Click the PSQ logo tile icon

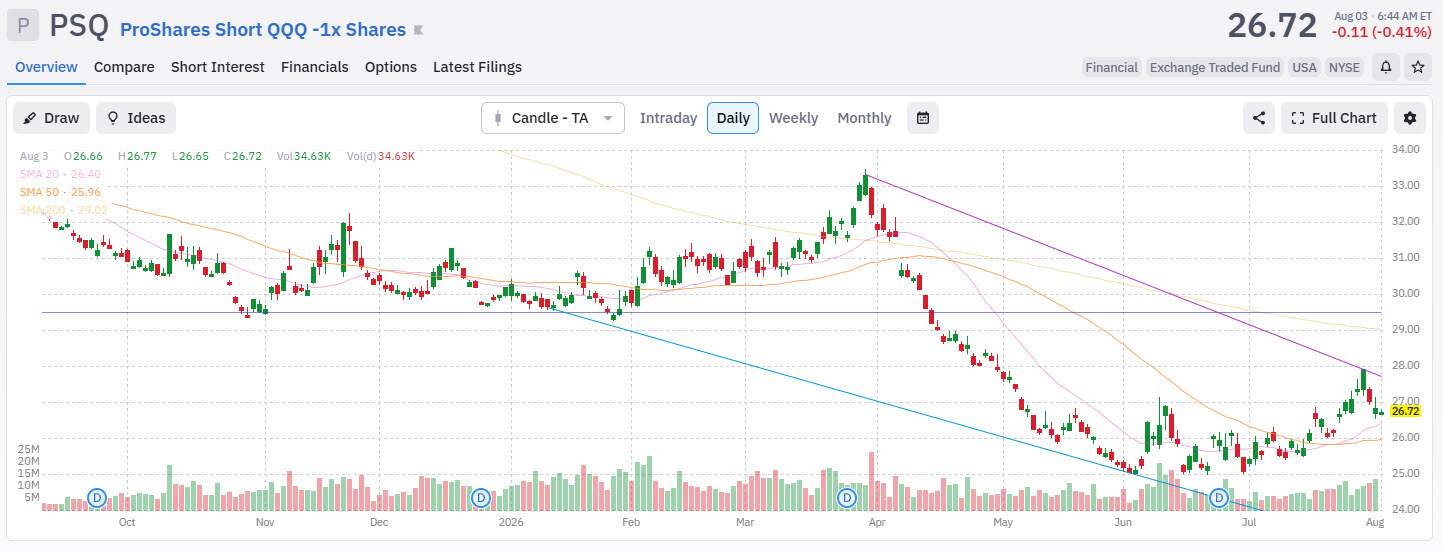click(23, 26)
